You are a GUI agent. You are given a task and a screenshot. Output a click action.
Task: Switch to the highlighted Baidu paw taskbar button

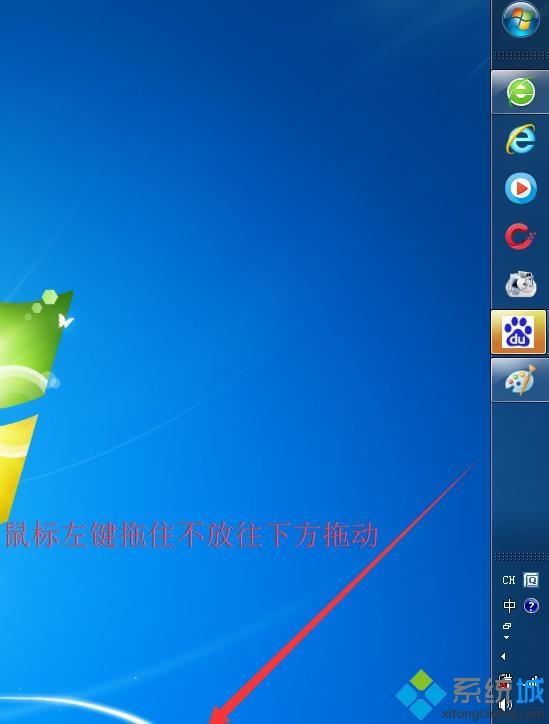point(519,332)
